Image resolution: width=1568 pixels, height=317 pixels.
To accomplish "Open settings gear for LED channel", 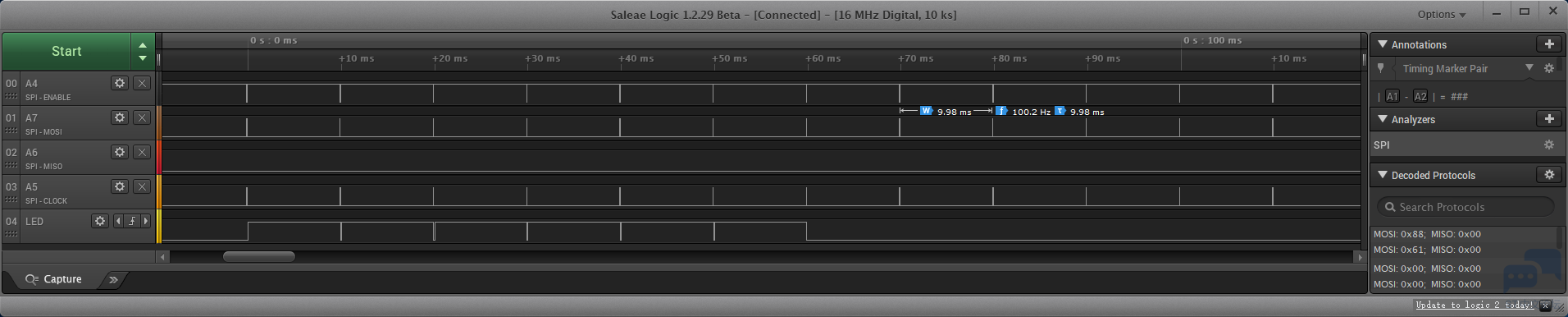I will click(x=100, y=221).
